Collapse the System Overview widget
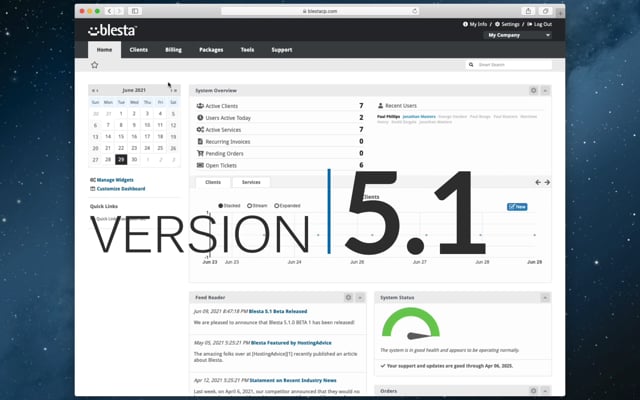 point(545,90)
